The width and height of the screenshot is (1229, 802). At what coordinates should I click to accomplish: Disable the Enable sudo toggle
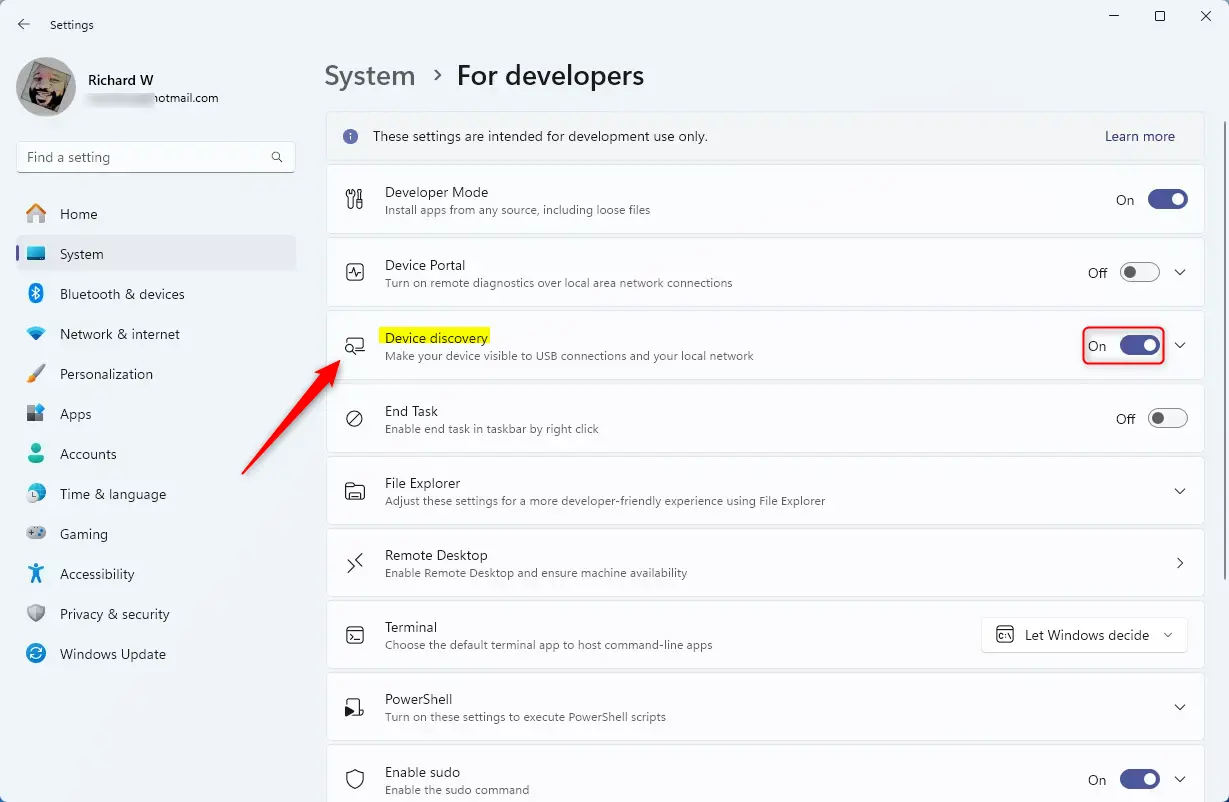[x=1138, y=778]
